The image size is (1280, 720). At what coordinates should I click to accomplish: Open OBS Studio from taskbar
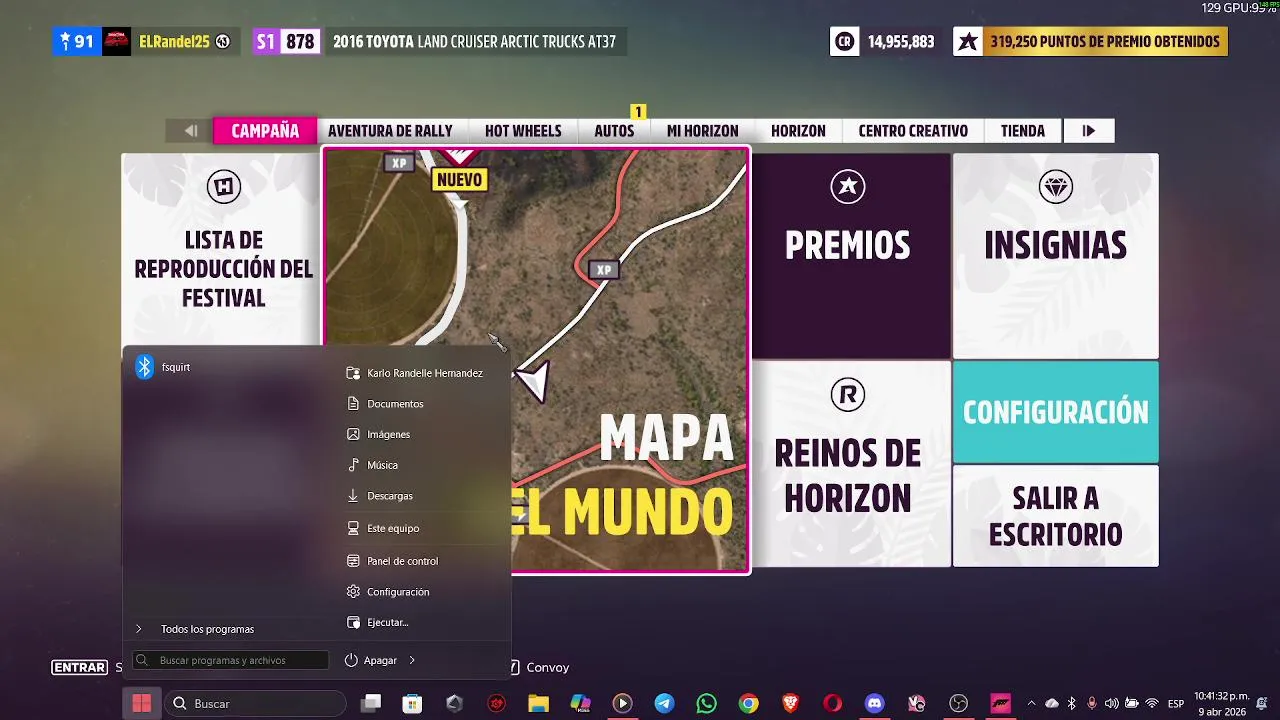(959, 704)
